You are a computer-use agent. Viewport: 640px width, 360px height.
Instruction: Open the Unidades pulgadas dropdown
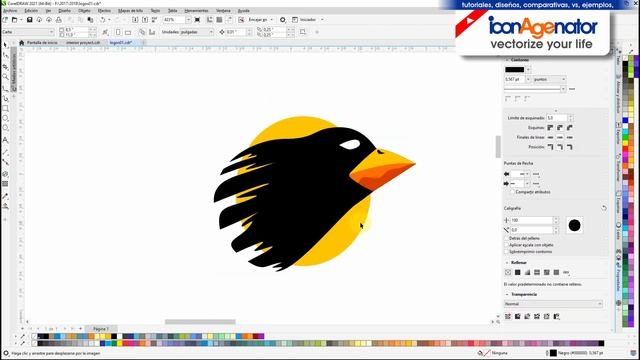[x=197, y=32]
